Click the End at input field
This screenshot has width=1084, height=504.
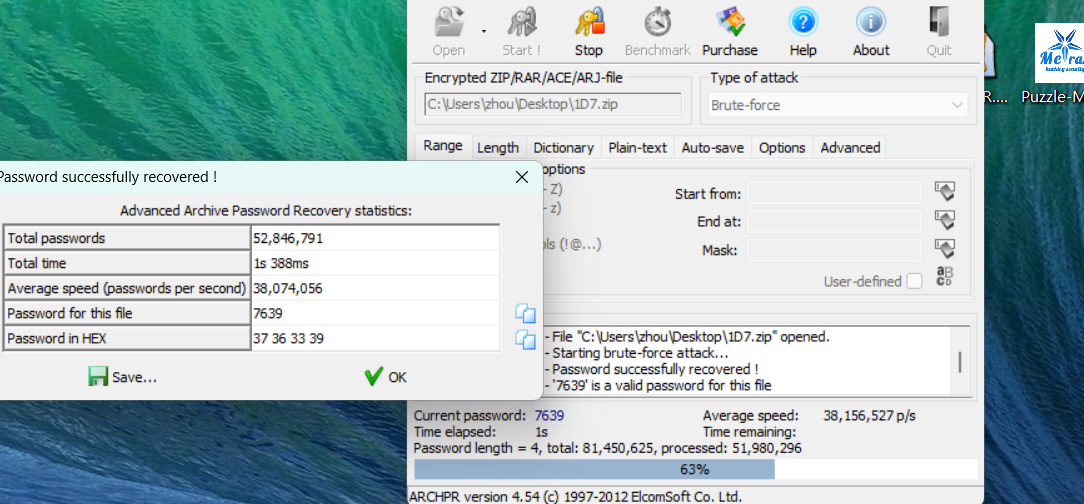tap(834, 221)
